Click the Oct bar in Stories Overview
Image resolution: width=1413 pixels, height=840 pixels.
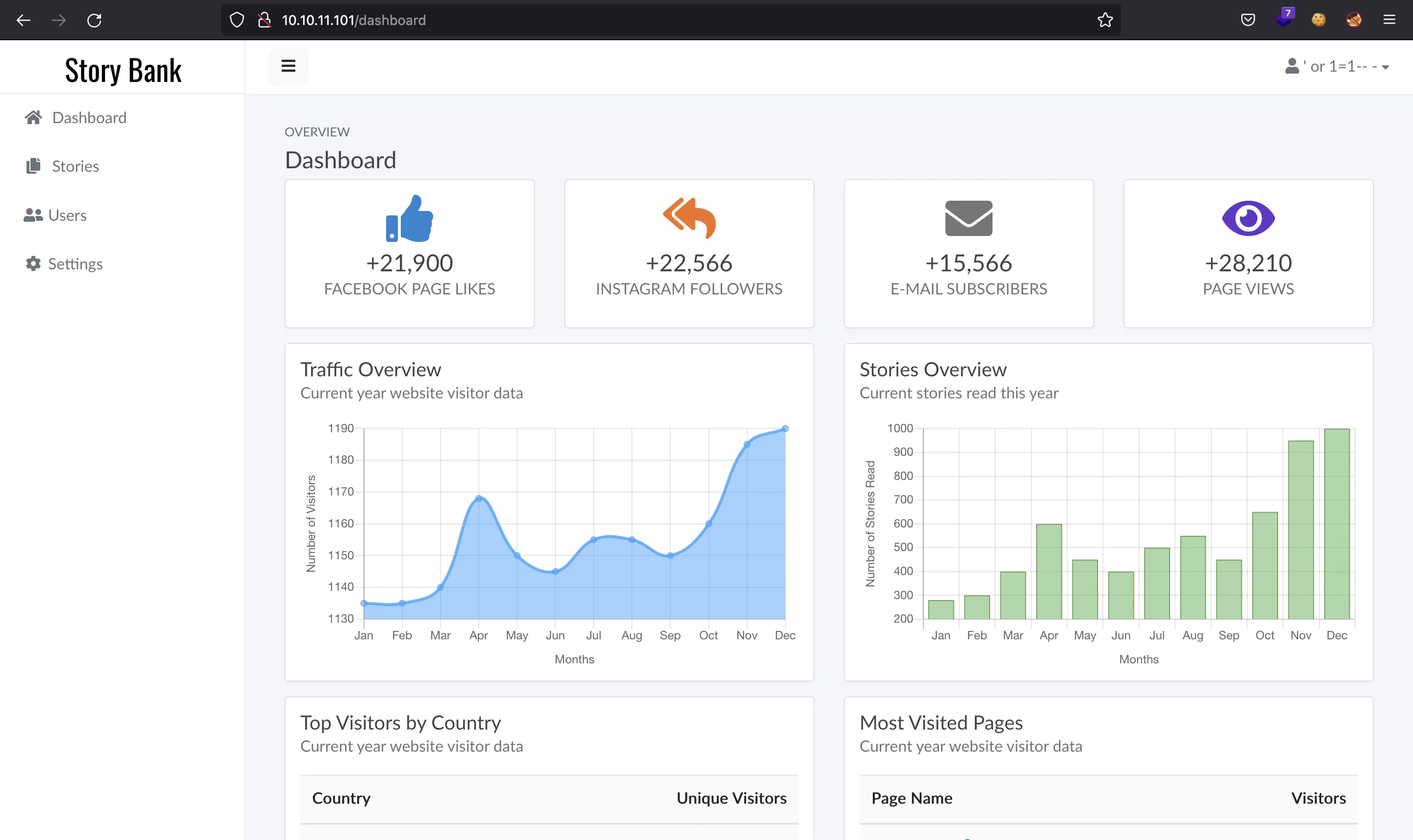click(x=1265, y=565)
